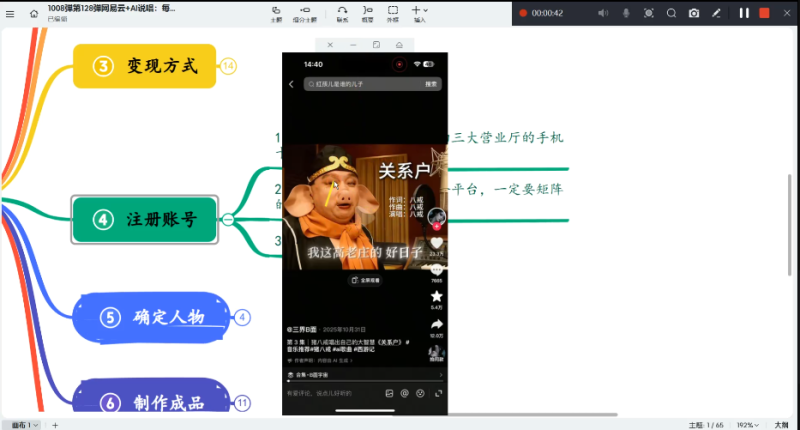Go back using phone back arrow

tap(291, 84)
